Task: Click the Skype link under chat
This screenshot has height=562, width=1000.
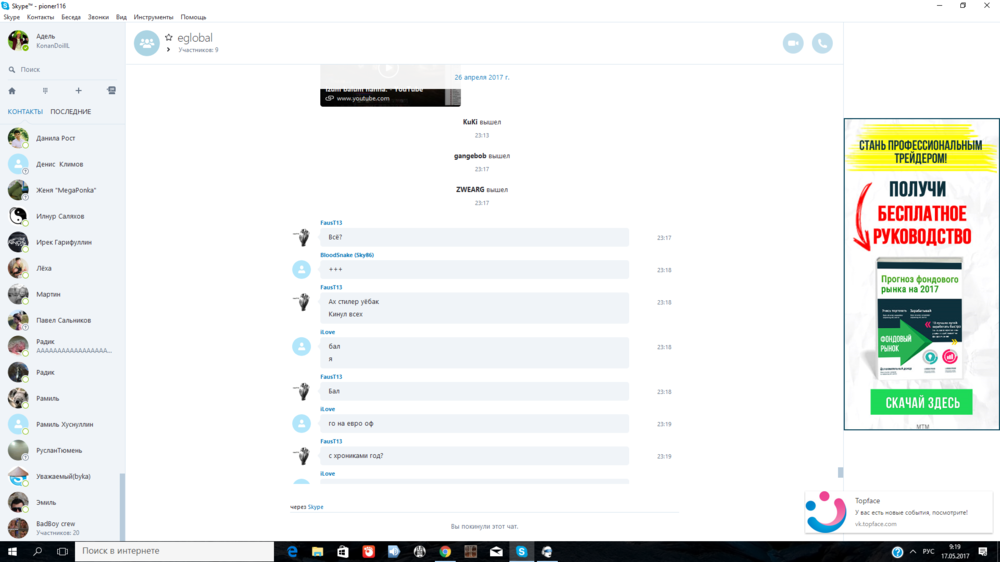Action: tap(315, 507)
